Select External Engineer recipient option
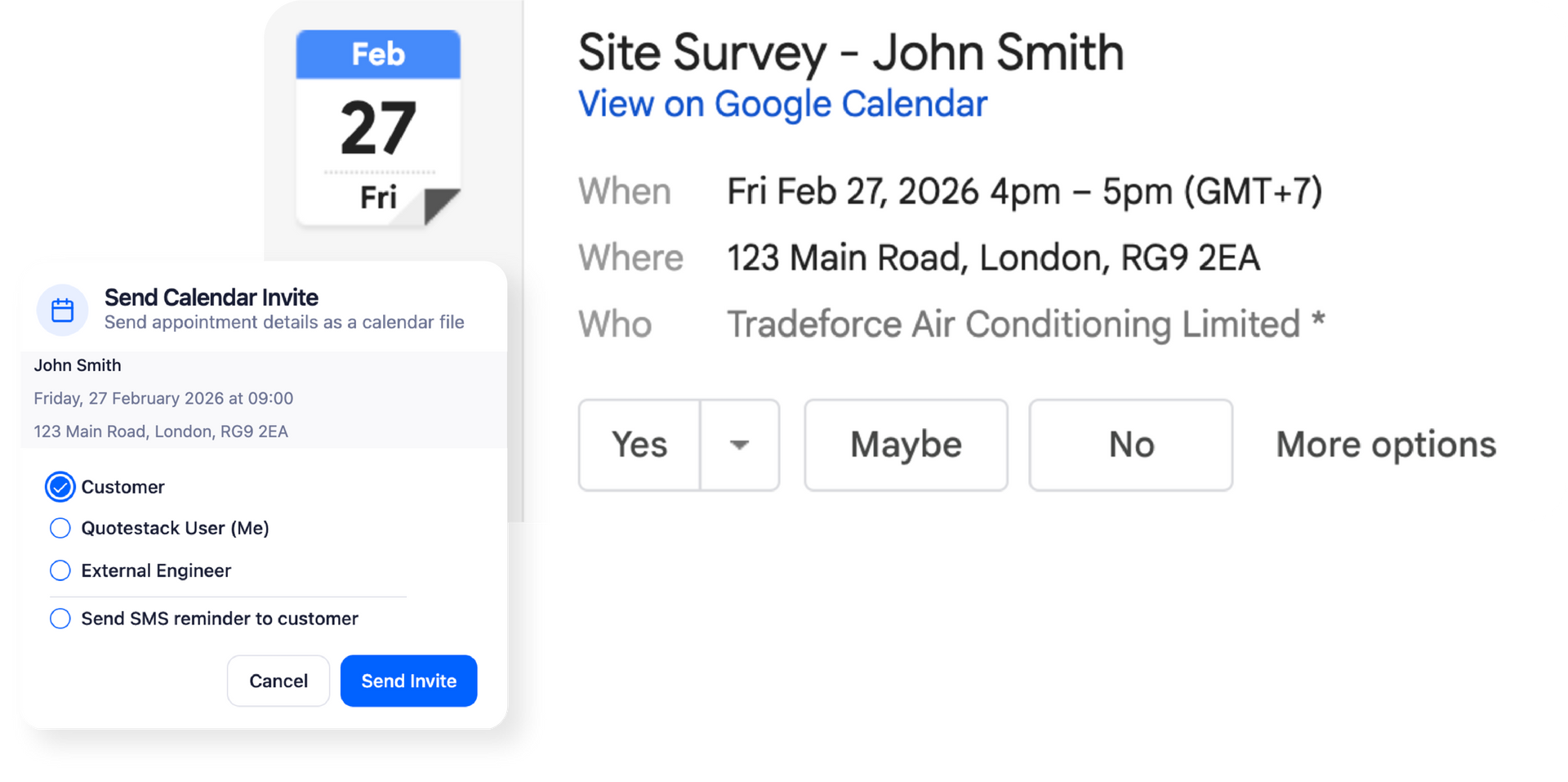Screen dimensions: 1568x782 (60, 571)
